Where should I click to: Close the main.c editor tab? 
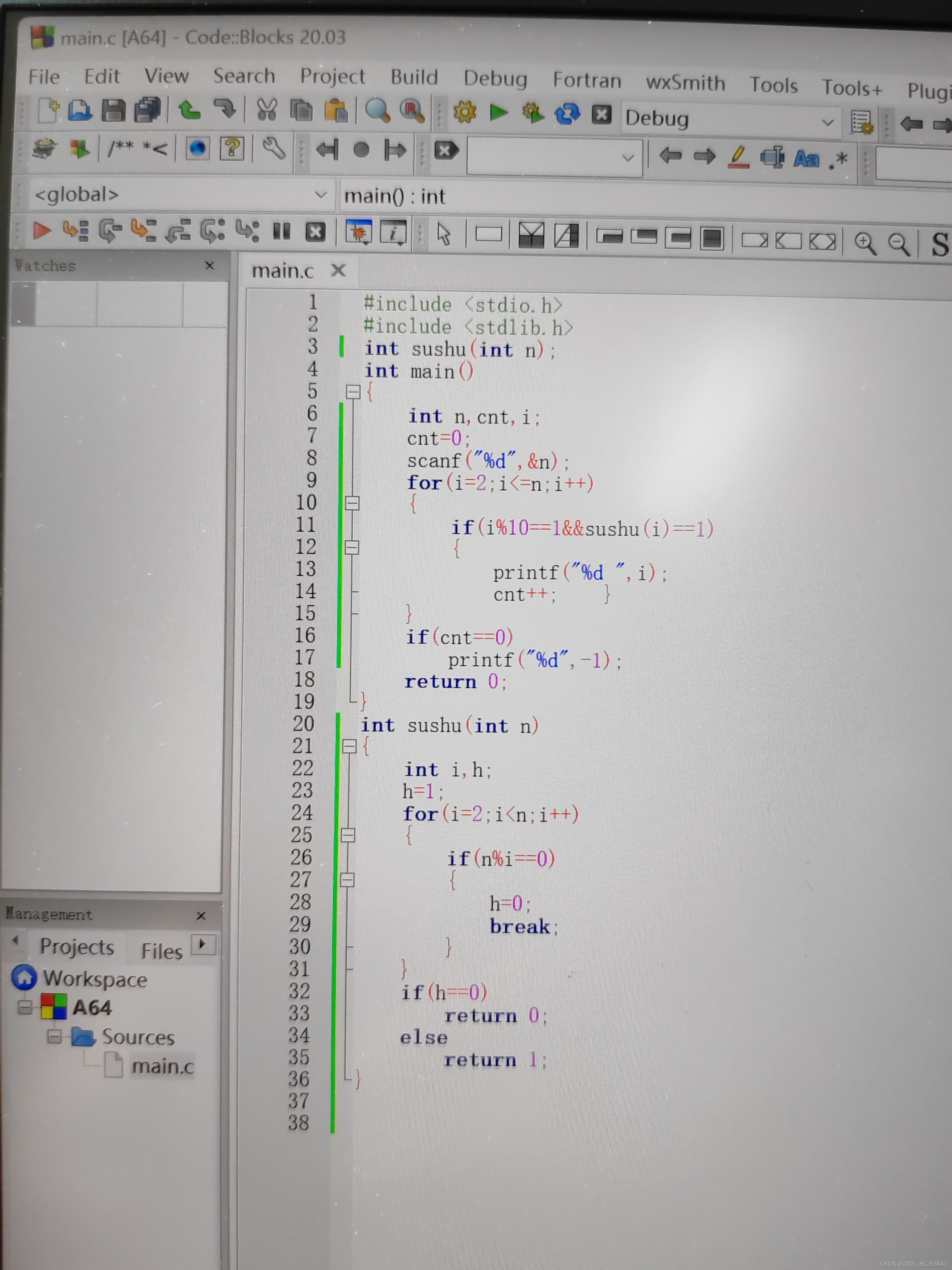tap(339, 270)
